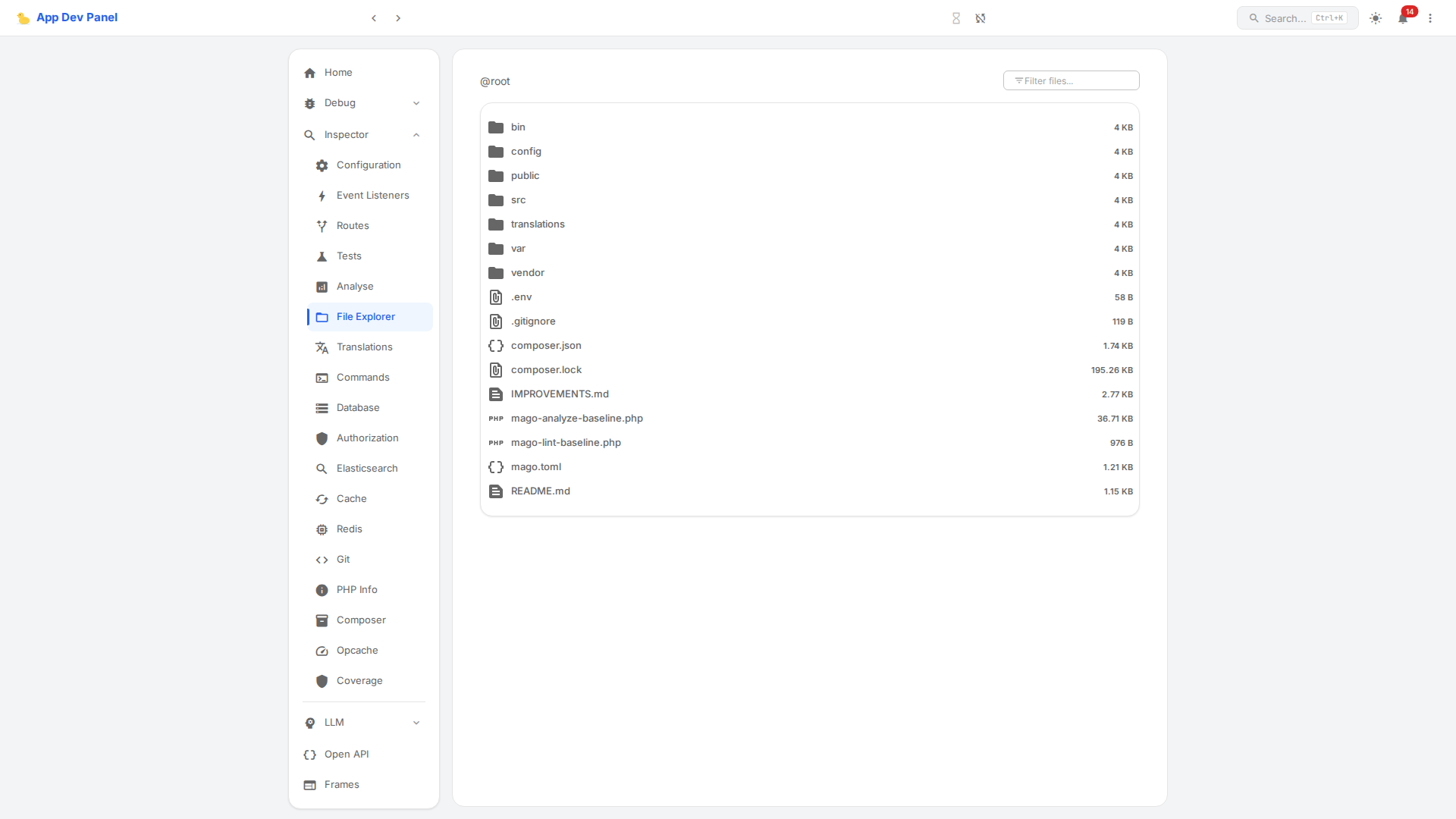The image size is (1456, 819).
Task: Open the Commands inspector panel
Action: click(362, 377)
